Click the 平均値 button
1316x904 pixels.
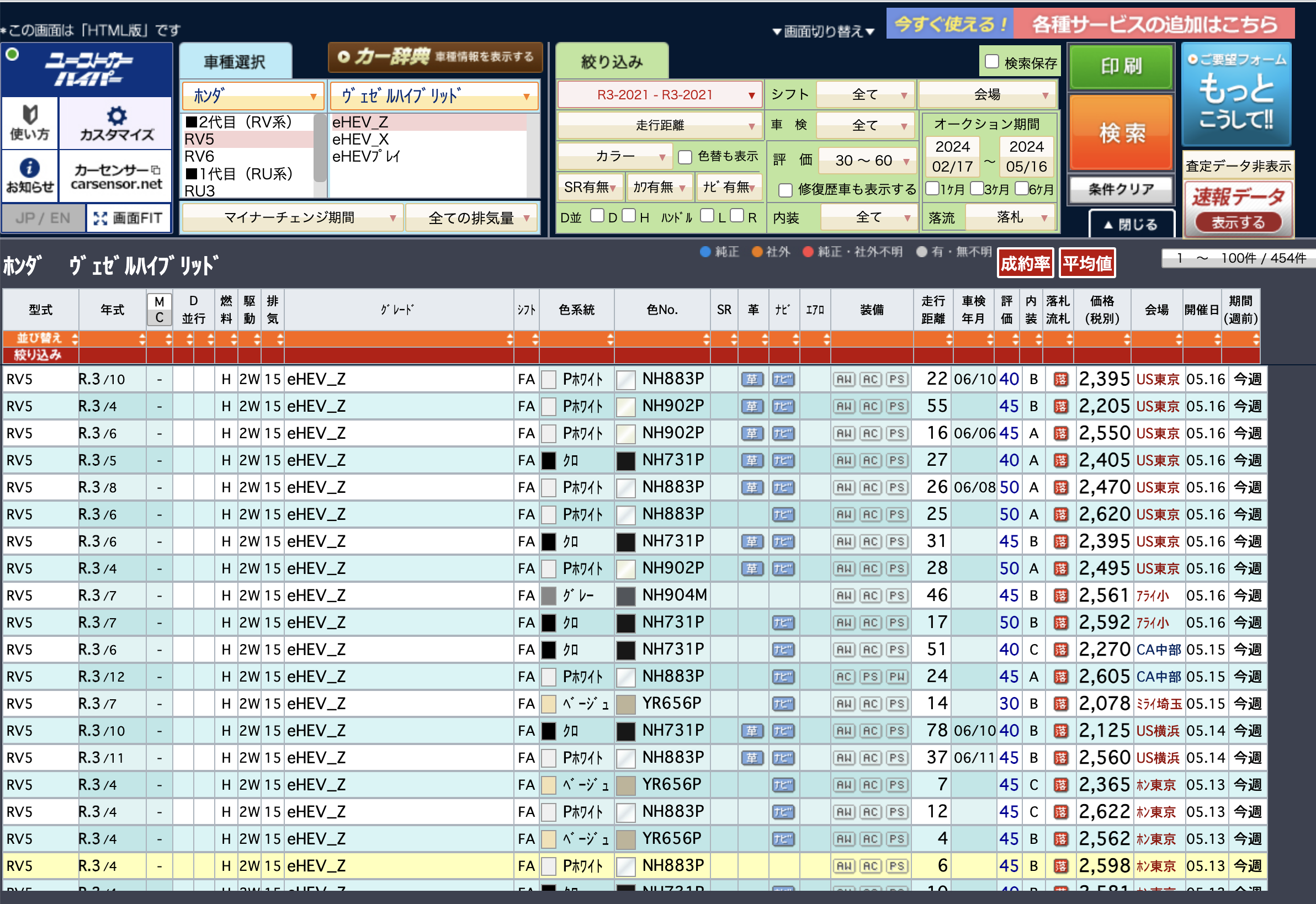pos(1087,263)
